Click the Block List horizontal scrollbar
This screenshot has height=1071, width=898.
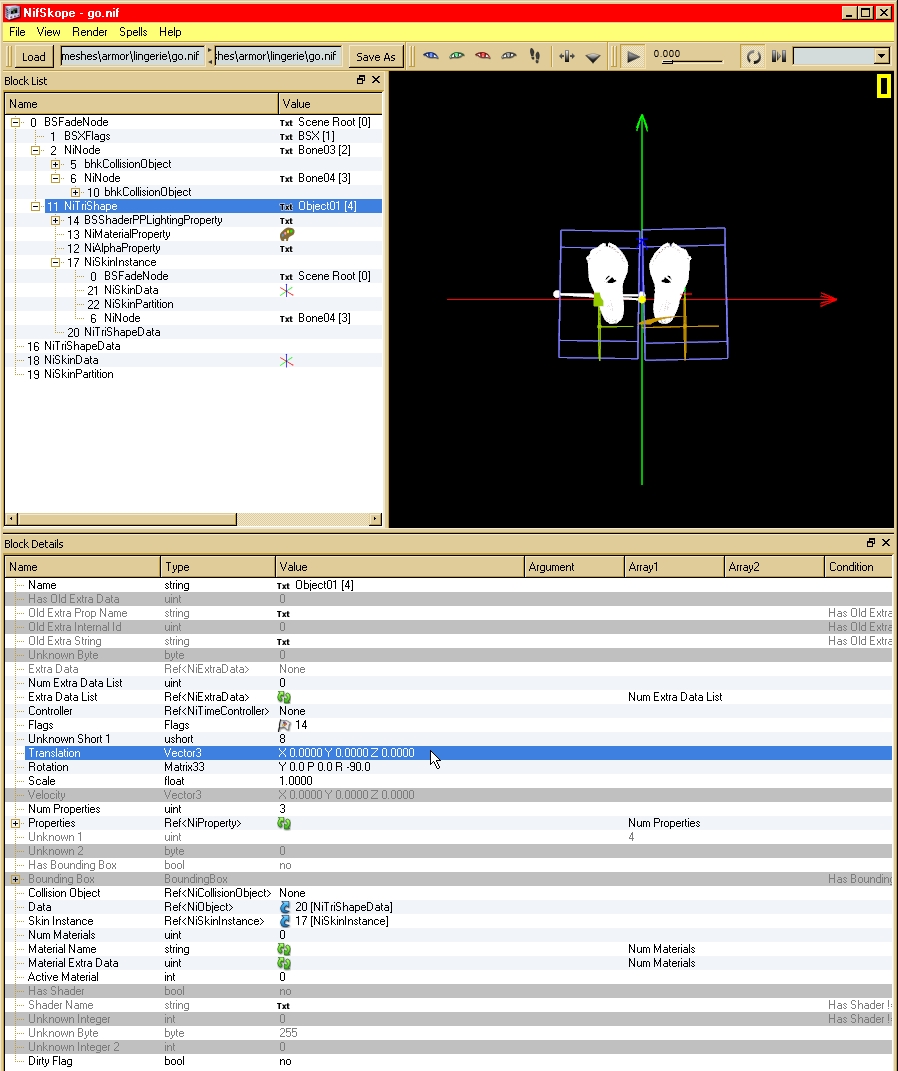tap(193, 519)
